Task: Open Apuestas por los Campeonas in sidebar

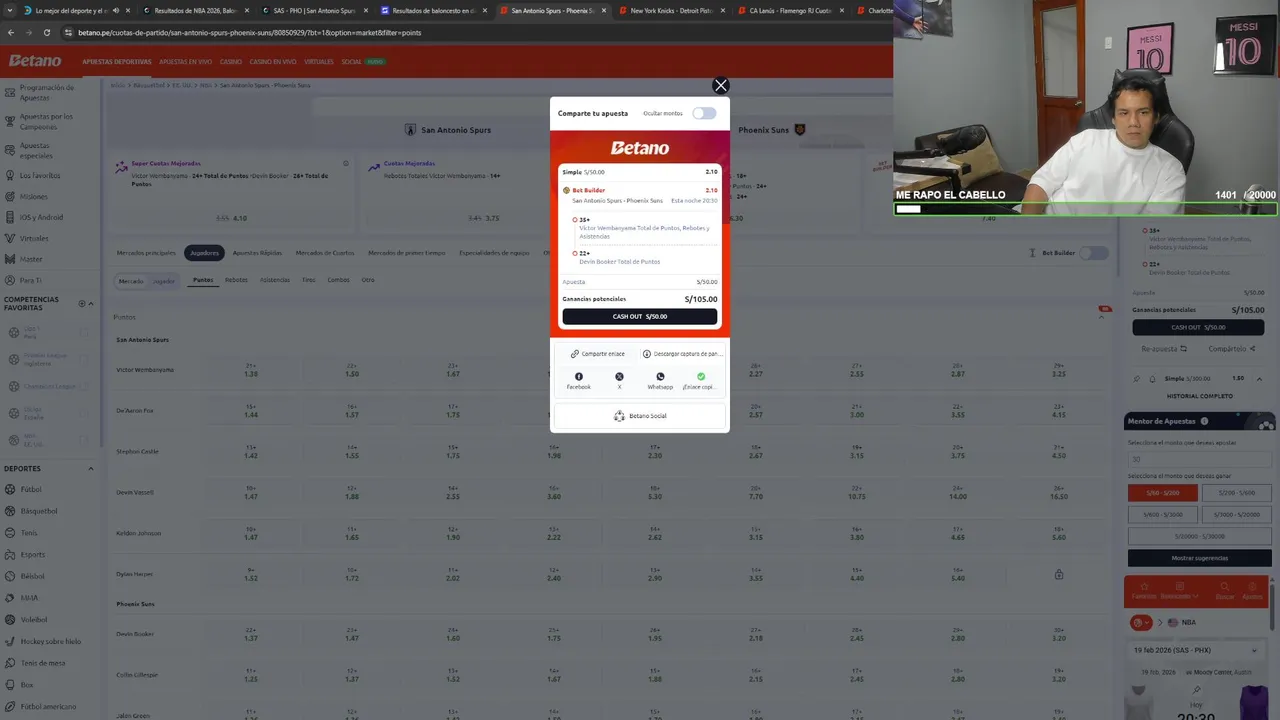Action: (46, 121)
